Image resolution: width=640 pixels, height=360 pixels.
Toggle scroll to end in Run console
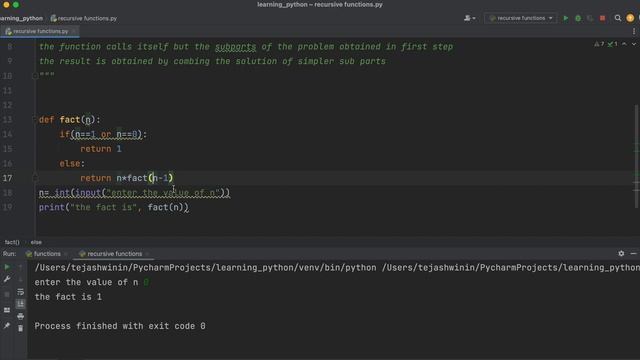click(20, 304)
